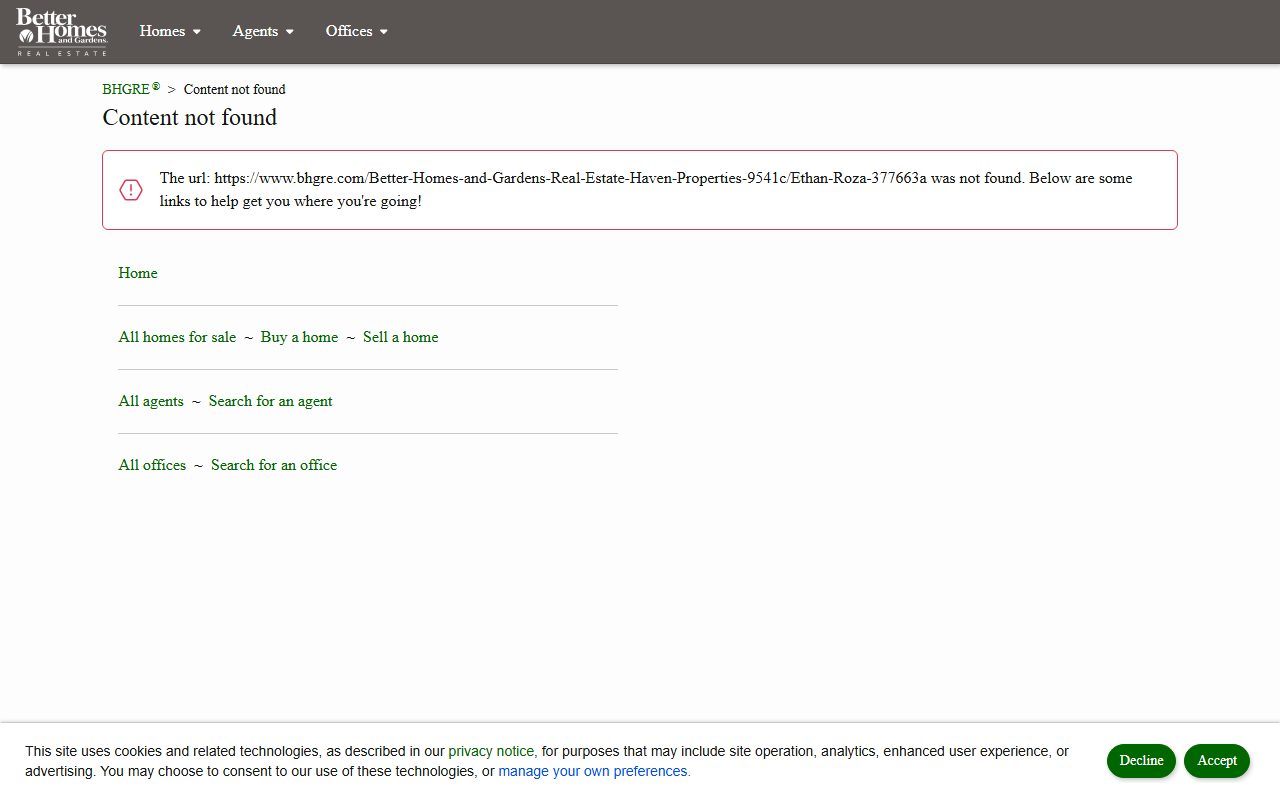Go to the All offices link

click(x=152, y=465)
